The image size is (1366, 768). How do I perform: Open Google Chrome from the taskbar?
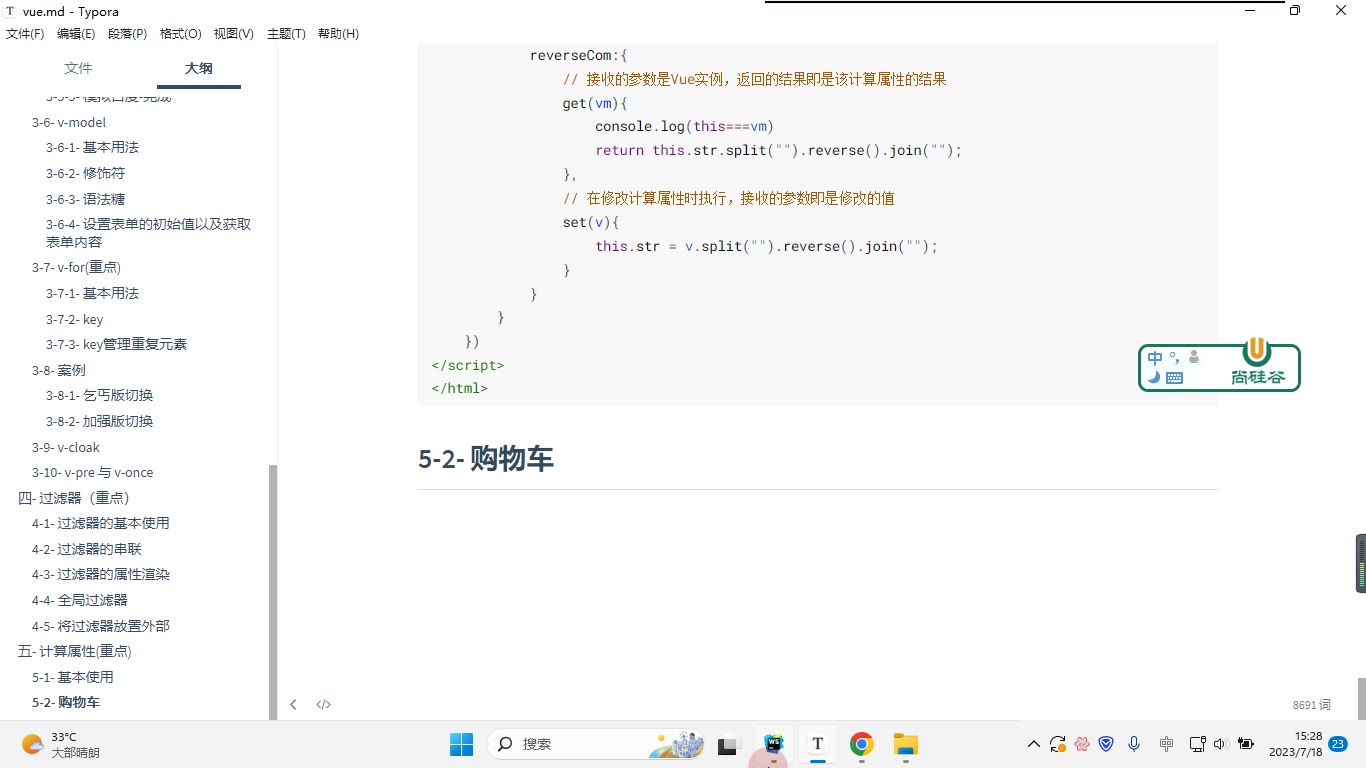point(861,744)
